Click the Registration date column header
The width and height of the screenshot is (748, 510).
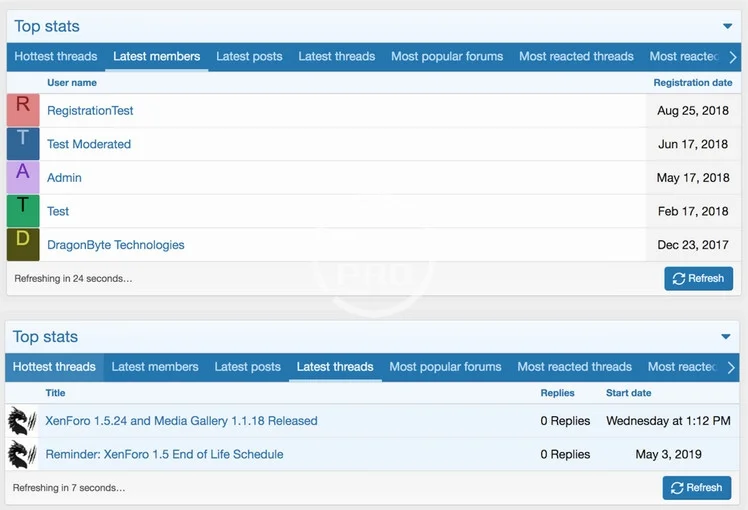pos(692,82)
